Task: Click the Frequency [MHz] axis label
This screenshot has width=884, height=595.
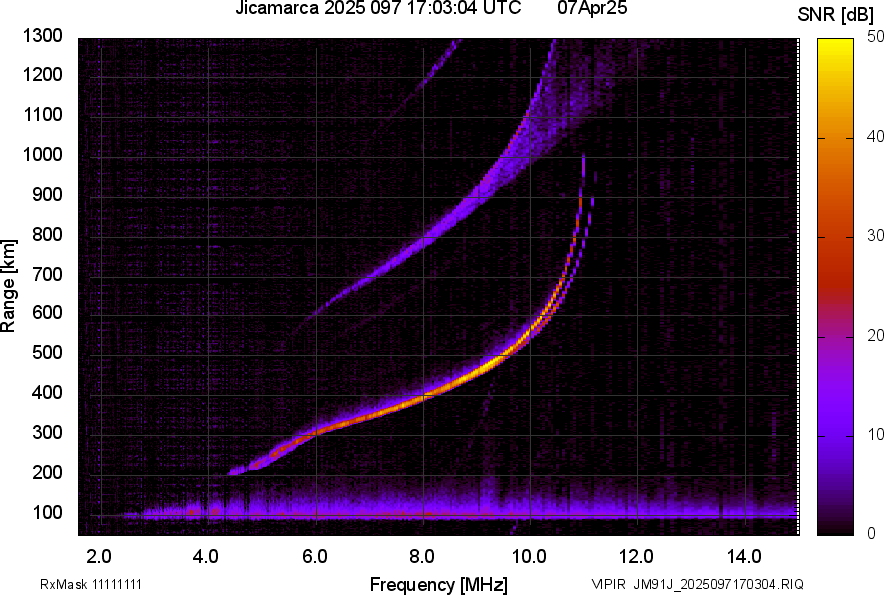Action: pos(439,584)
